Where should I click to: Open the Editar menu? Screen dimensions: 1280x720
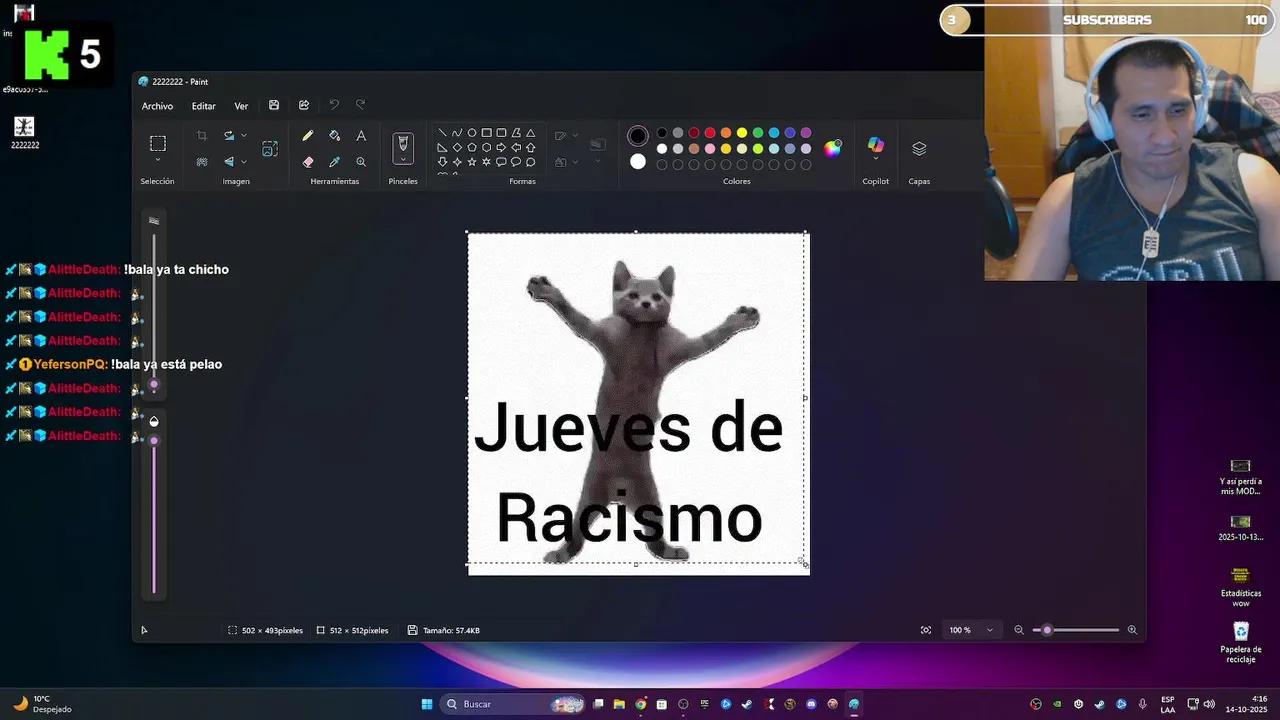pos(204,106)
